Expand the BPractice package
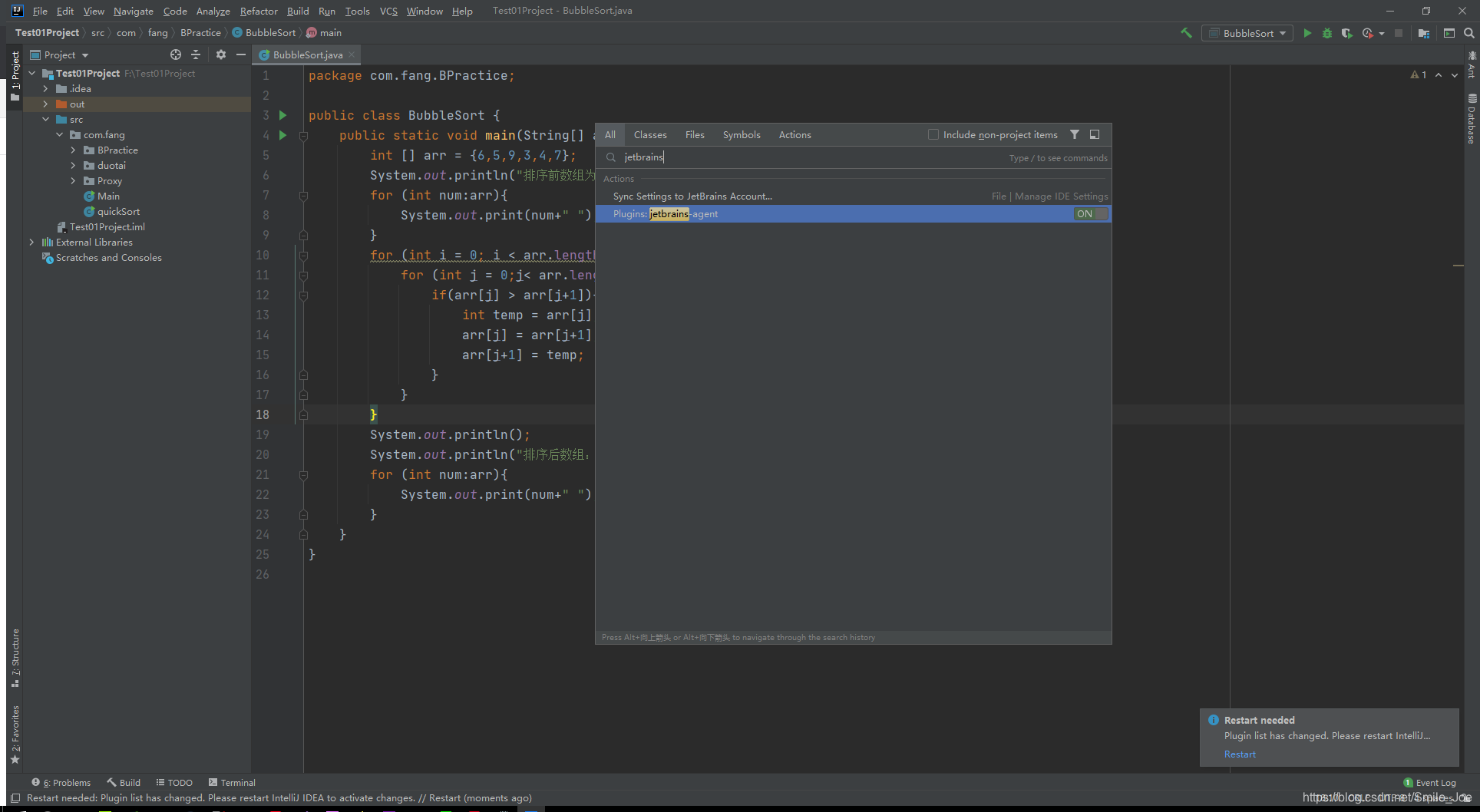The width and height of the screenshot is (1480, 812). point(74,150)
